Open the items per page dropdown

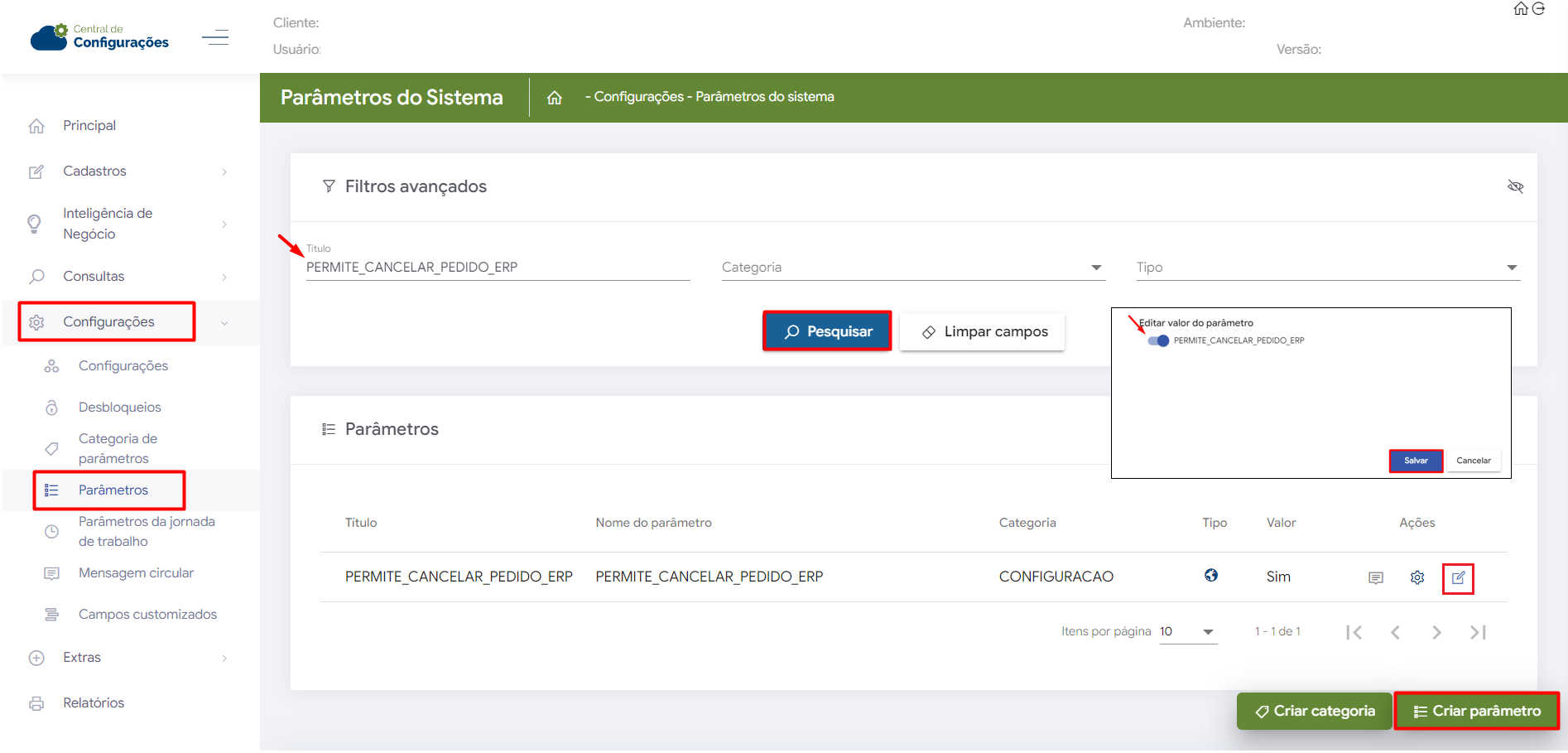coord(1188,632)
